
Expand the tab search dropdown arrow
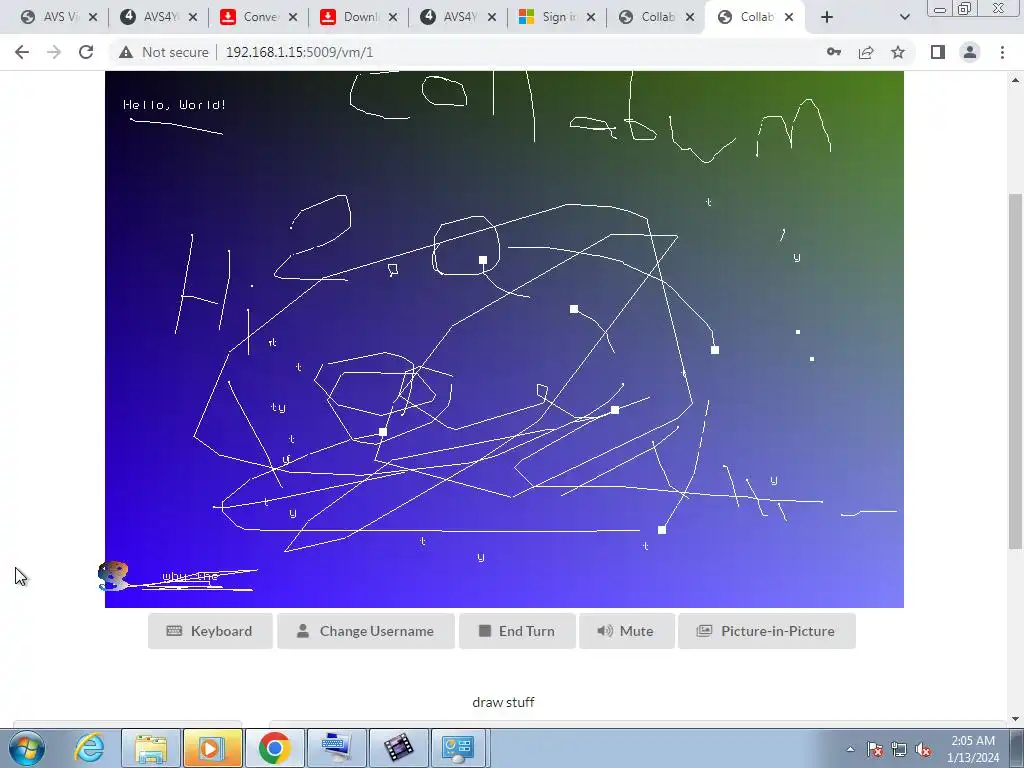(x=904, y=18)
